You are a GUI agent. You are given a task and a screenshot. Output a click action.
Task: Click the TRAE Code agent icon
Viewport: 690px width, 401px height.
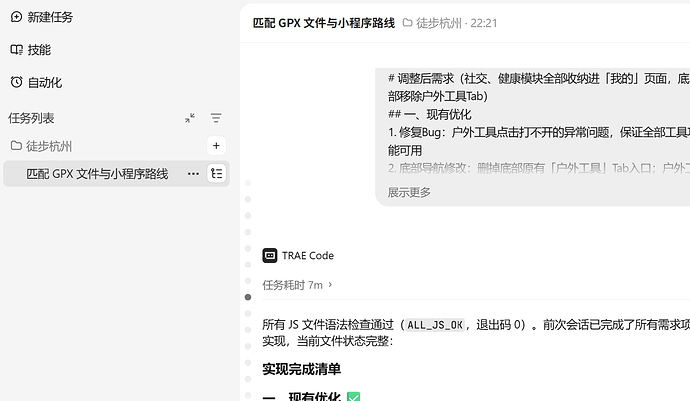click(270, 255)
